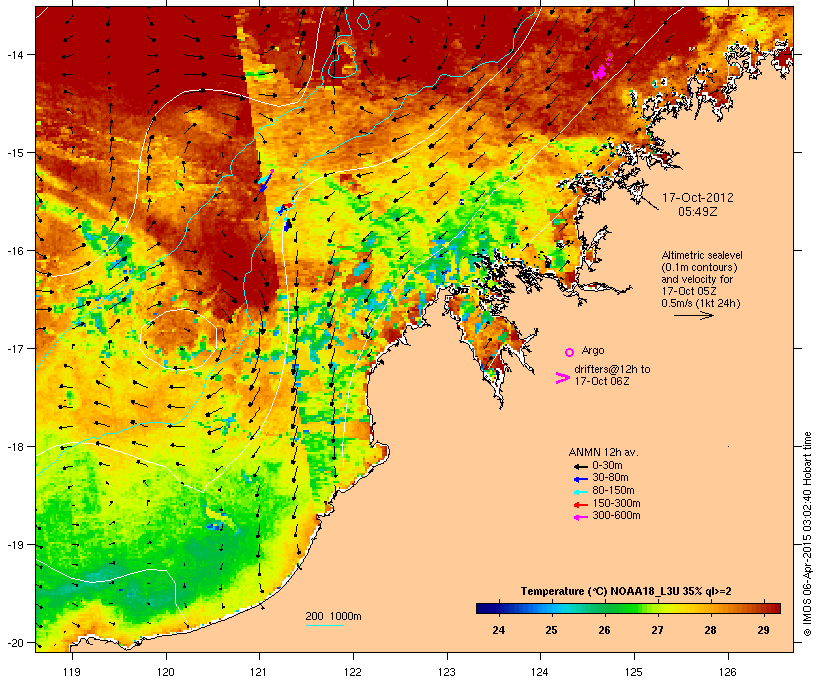The height and width of the screenshot is (680, 820).
Task: Click the 'ANMN 12h av.' heading
Action: 603,452
